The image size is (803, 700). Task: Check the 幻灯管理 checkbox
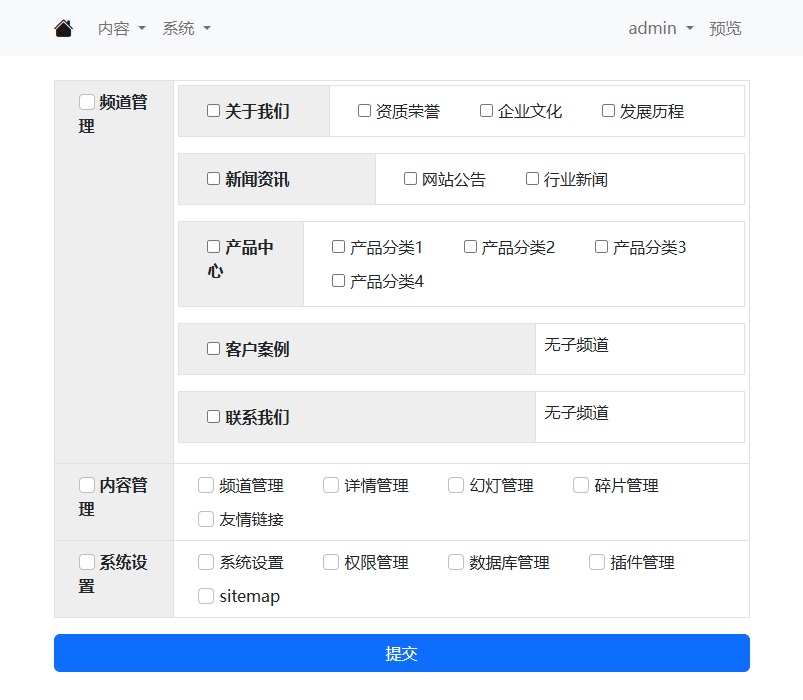pos(455,485)
